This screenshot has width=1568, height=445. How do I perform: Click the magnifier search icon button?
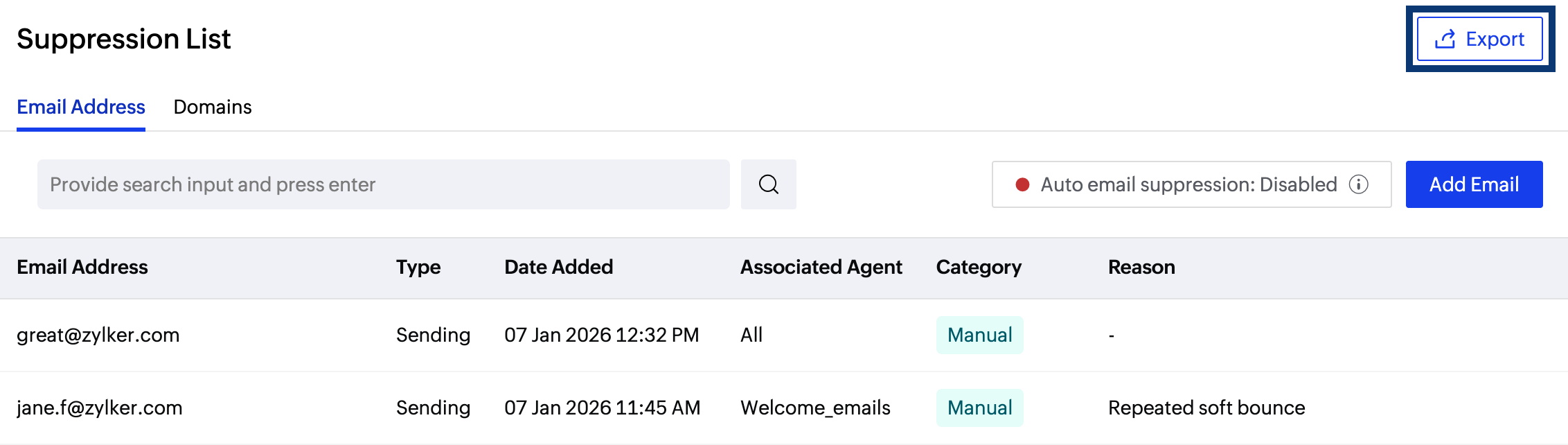768,184
